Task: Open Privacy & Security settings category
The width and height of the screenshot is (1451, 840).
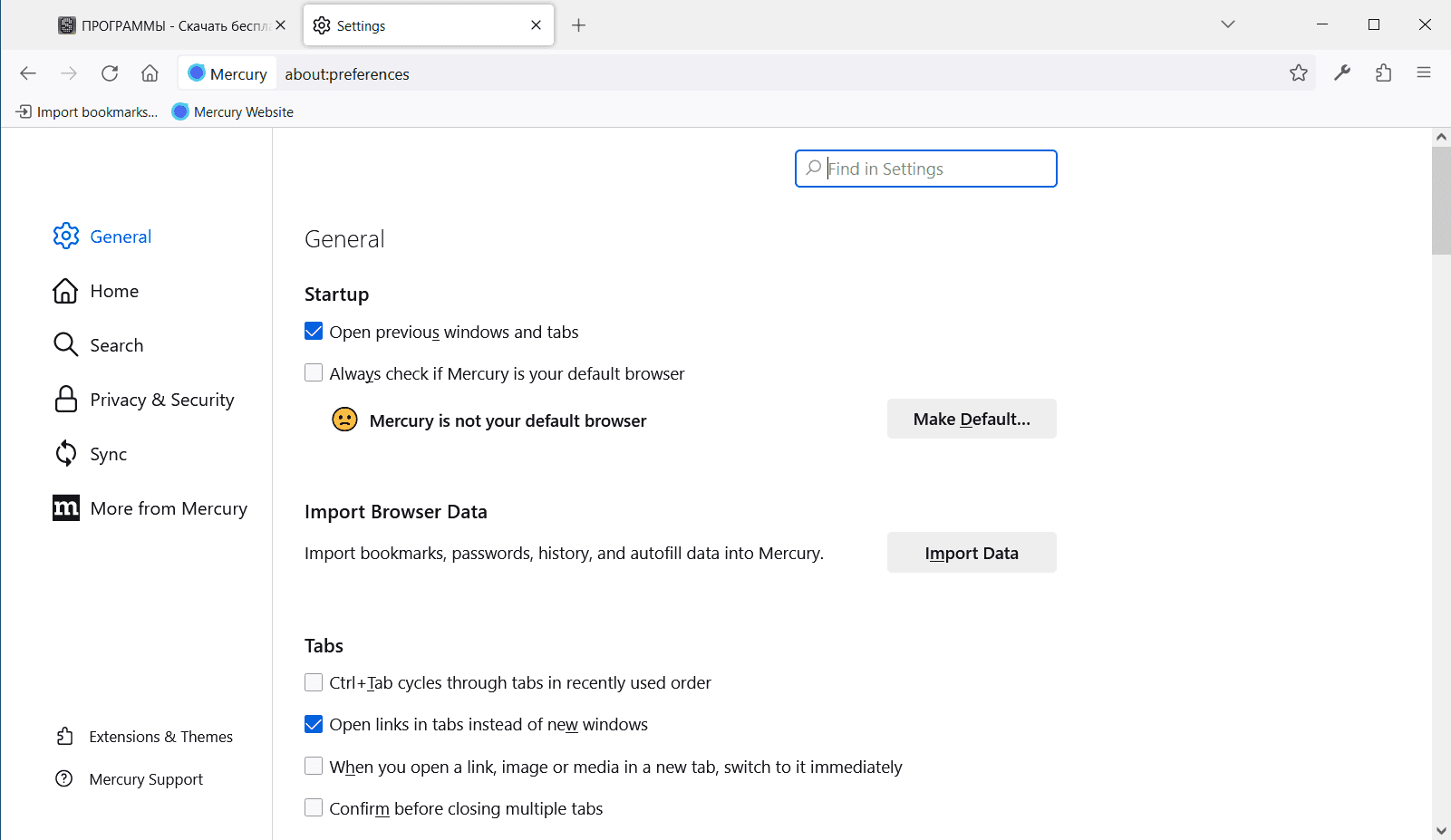Action: point(161,400)
